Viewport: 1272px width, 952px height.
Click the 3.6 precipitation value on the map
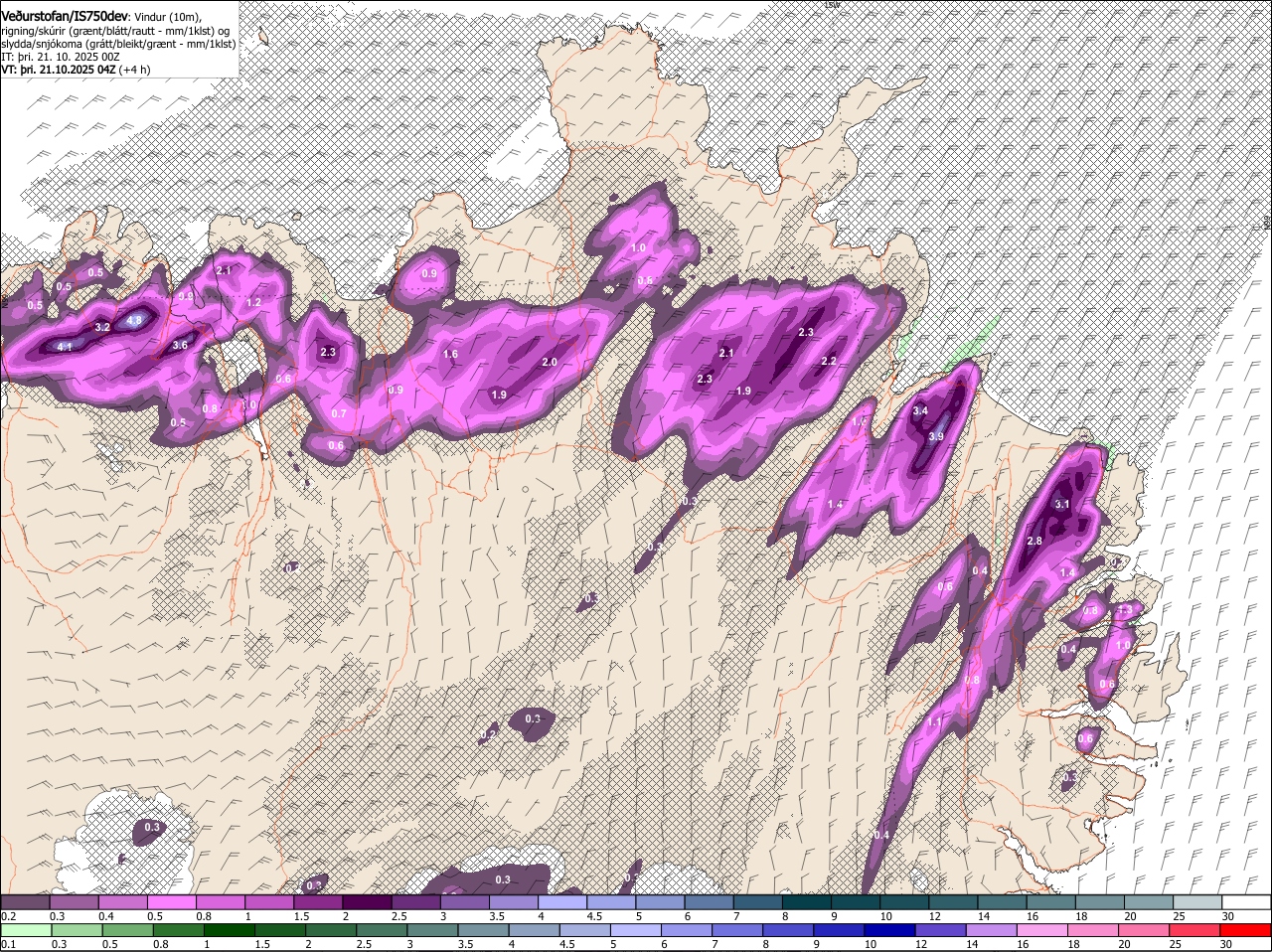(180, 345)
